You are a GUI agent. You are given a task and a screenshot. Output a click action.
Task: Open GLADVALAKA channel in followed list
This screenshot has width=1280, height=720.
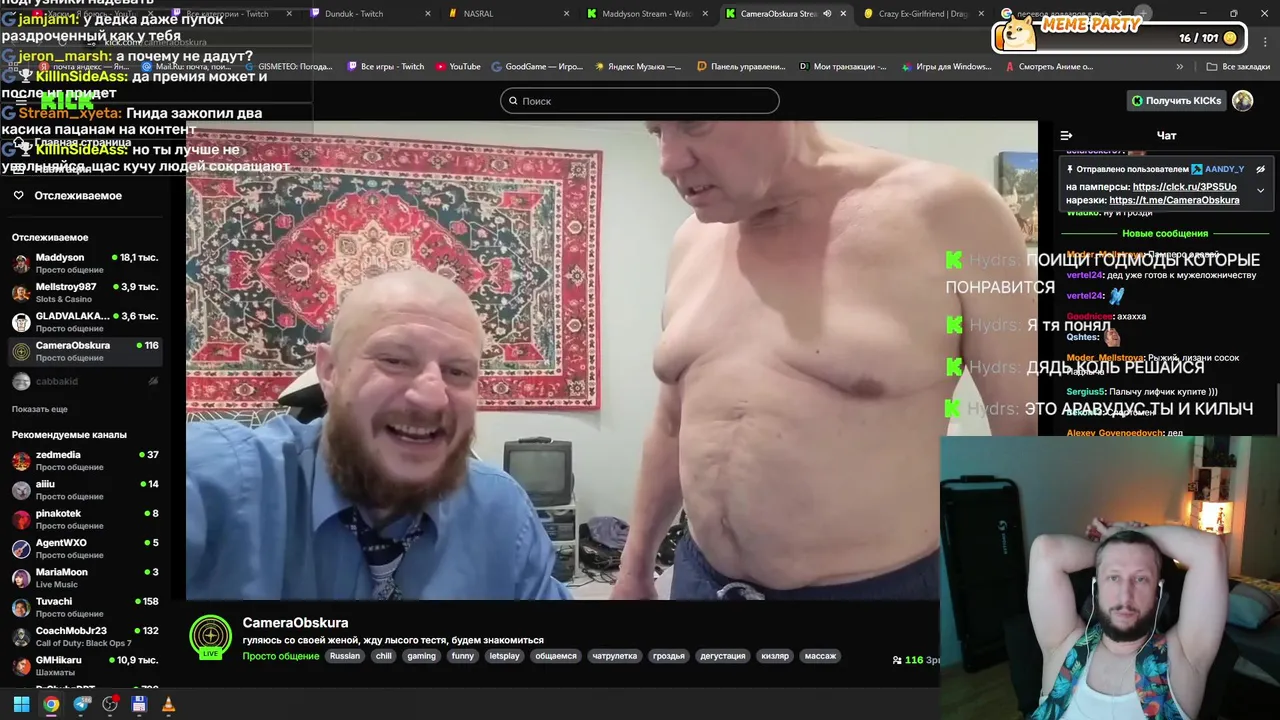coord(86,321)
